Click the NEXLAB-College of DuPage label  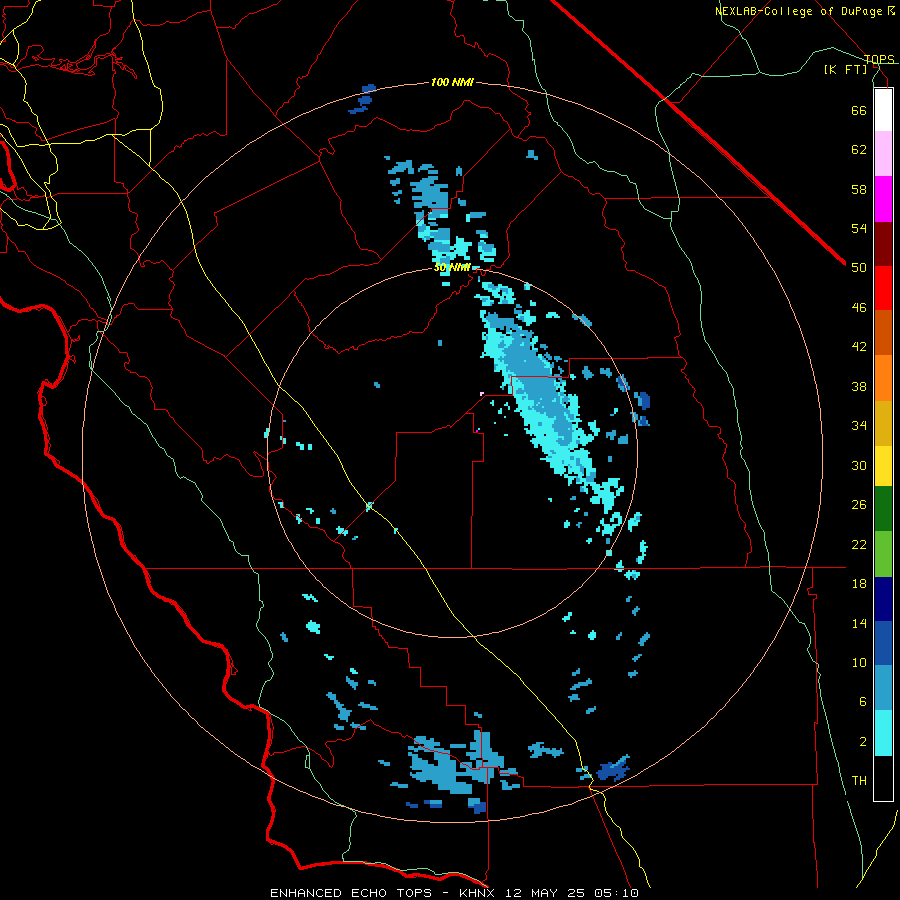pos(798,11)
